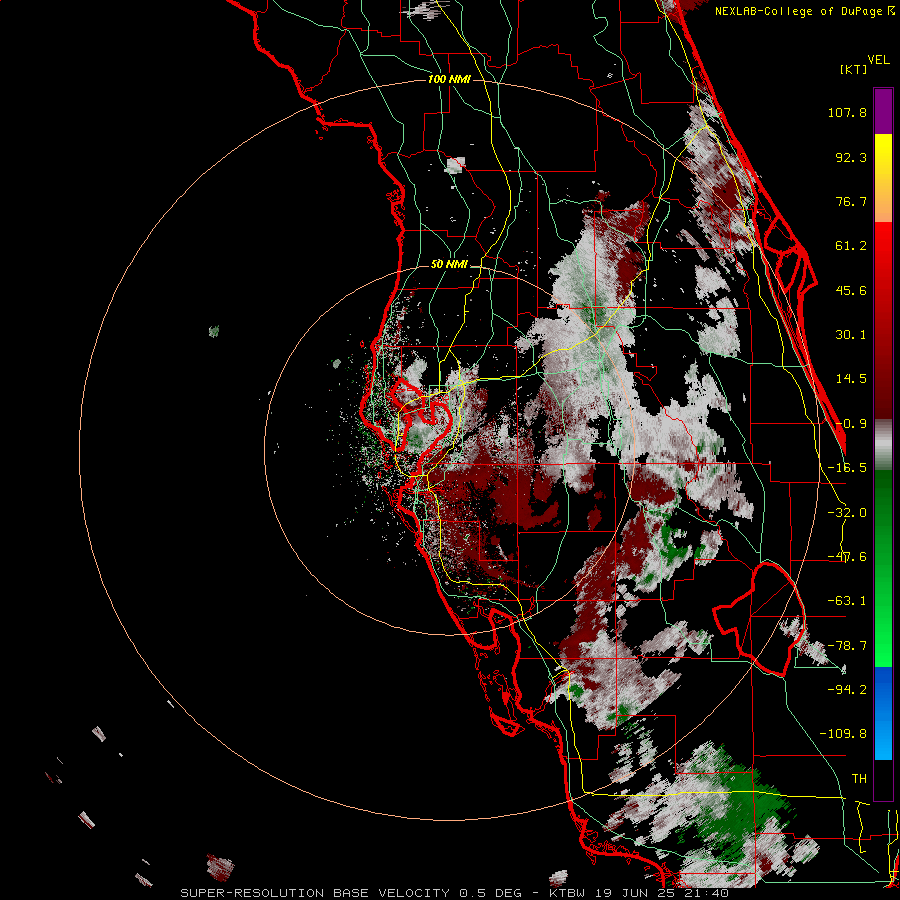The image size is (900, 900).
Task: Click the -0.9 scale value
Action: pyautogui.click(x=851, y=424)
